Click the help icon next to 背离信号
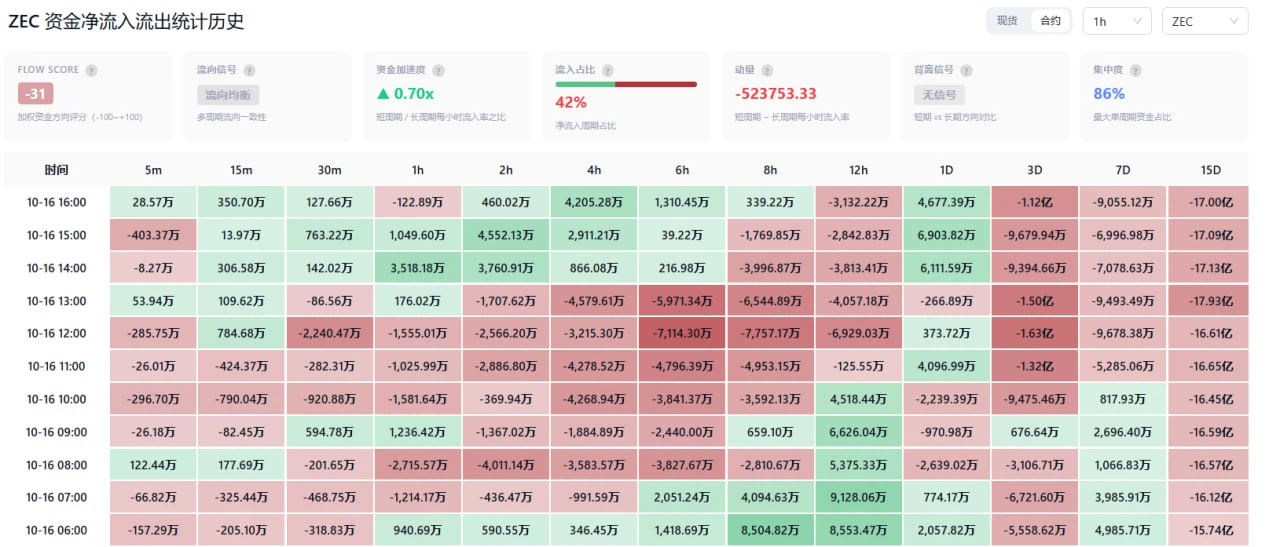The height and width of the screenshot is (547, 1280). [966, 71]
